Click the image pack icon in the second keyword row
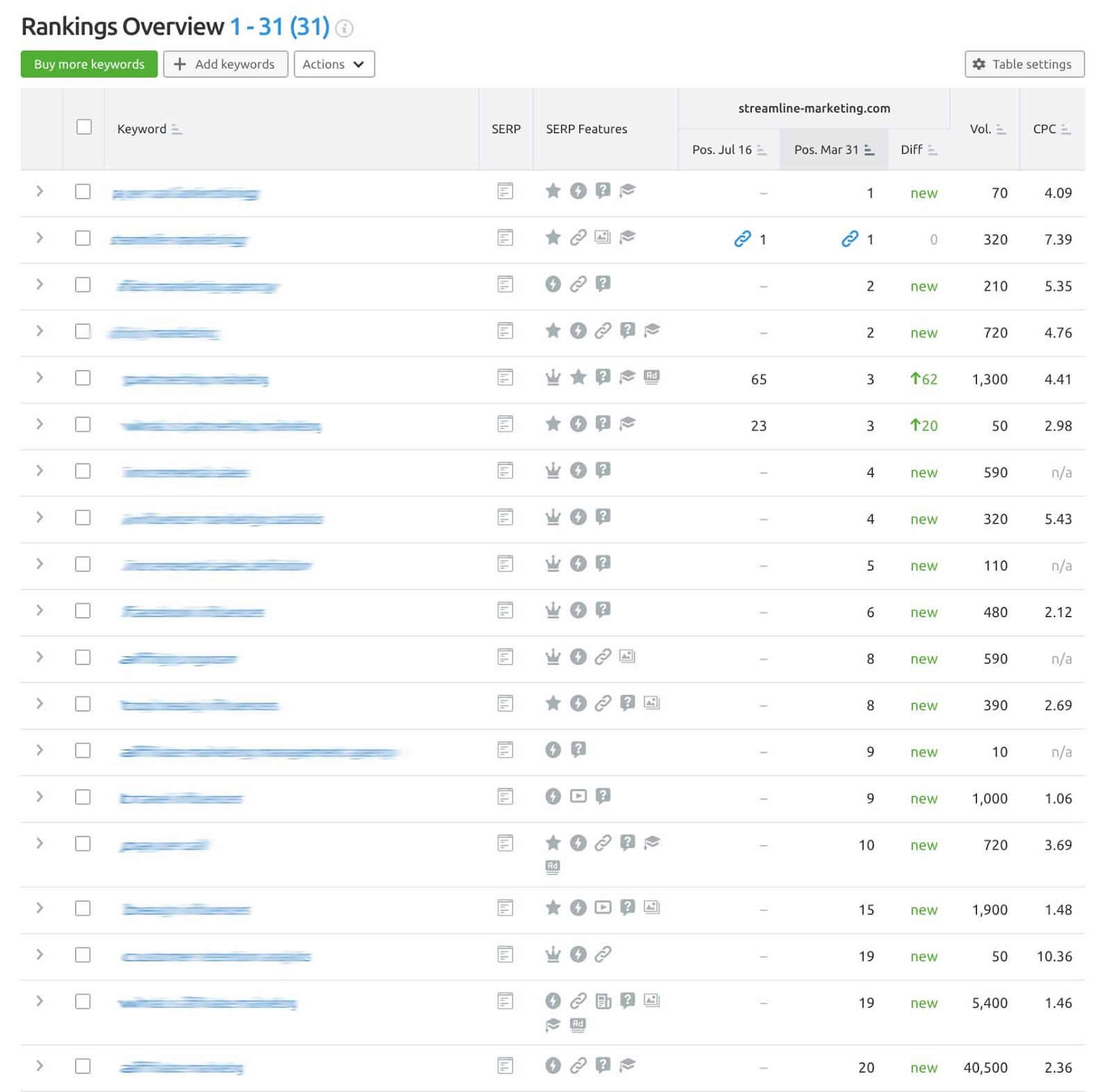1111x1092 pixels. pos(603,238)
